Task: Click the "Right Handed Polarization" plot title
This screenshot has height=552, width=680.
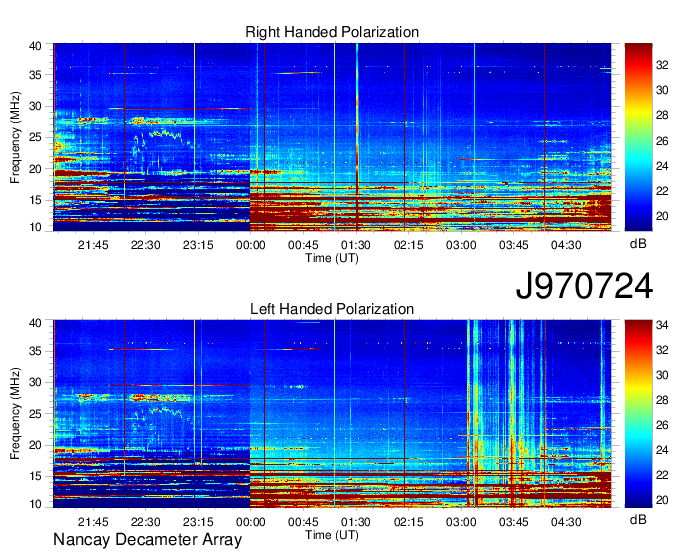Action: click(332, 32)
